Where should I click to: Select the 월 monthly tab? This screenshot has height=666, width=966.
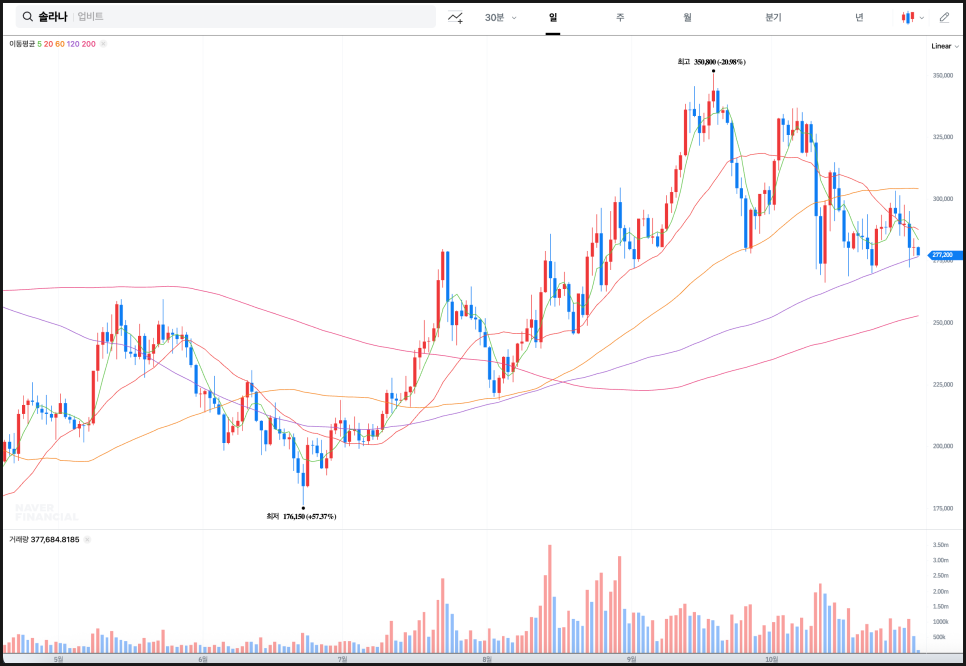[688, 17]
